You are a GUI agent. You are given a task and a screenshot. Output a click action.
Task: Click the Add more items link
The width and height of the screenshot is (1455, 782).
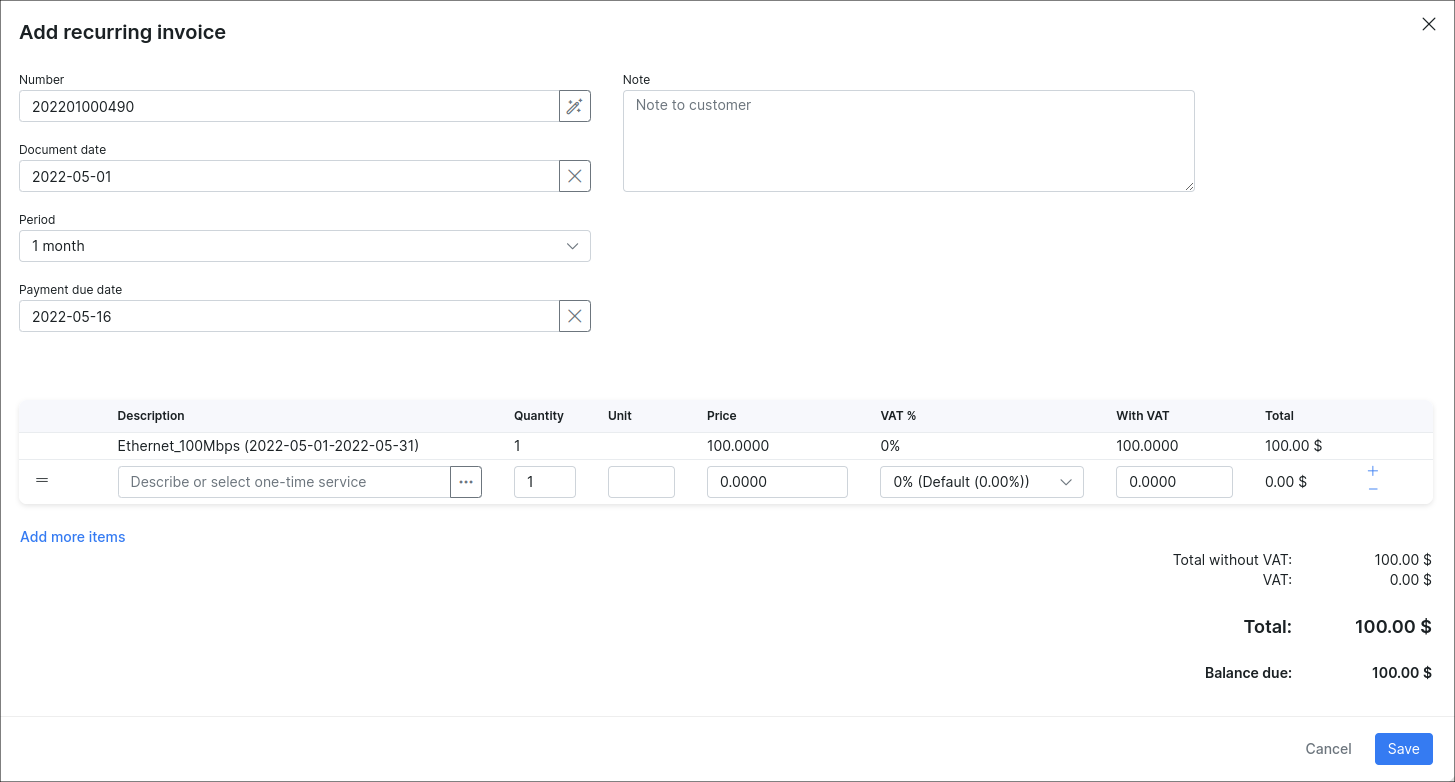(x=73, y=537)
